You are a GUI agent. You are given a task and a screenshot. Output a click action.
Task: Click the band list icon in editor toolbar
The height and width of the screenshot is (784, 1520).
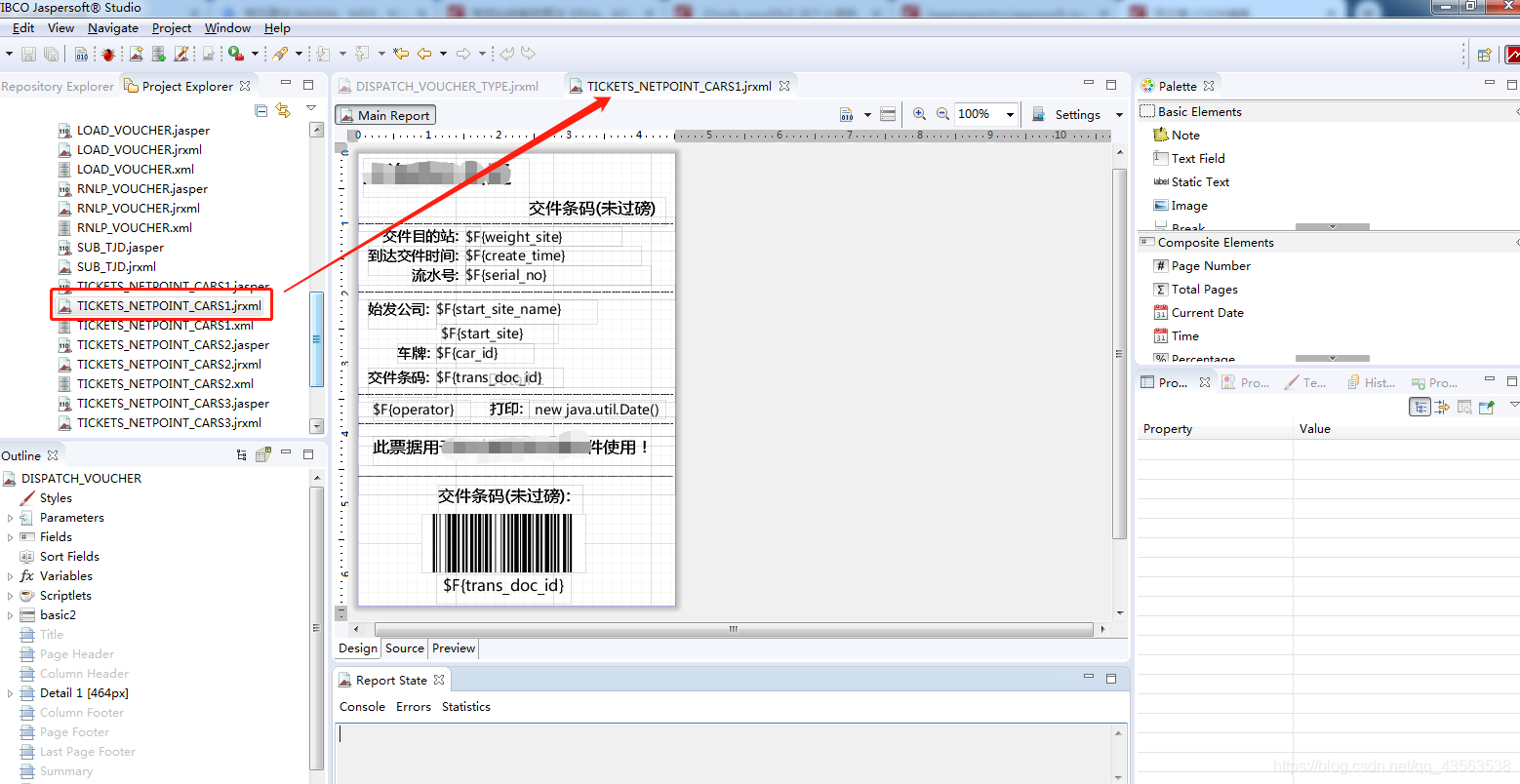[x=888, y=114]
